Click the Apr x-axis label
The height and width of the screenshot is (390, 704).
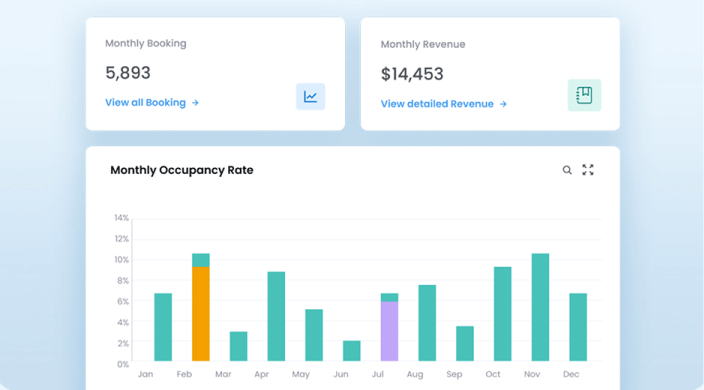point(261,374)
